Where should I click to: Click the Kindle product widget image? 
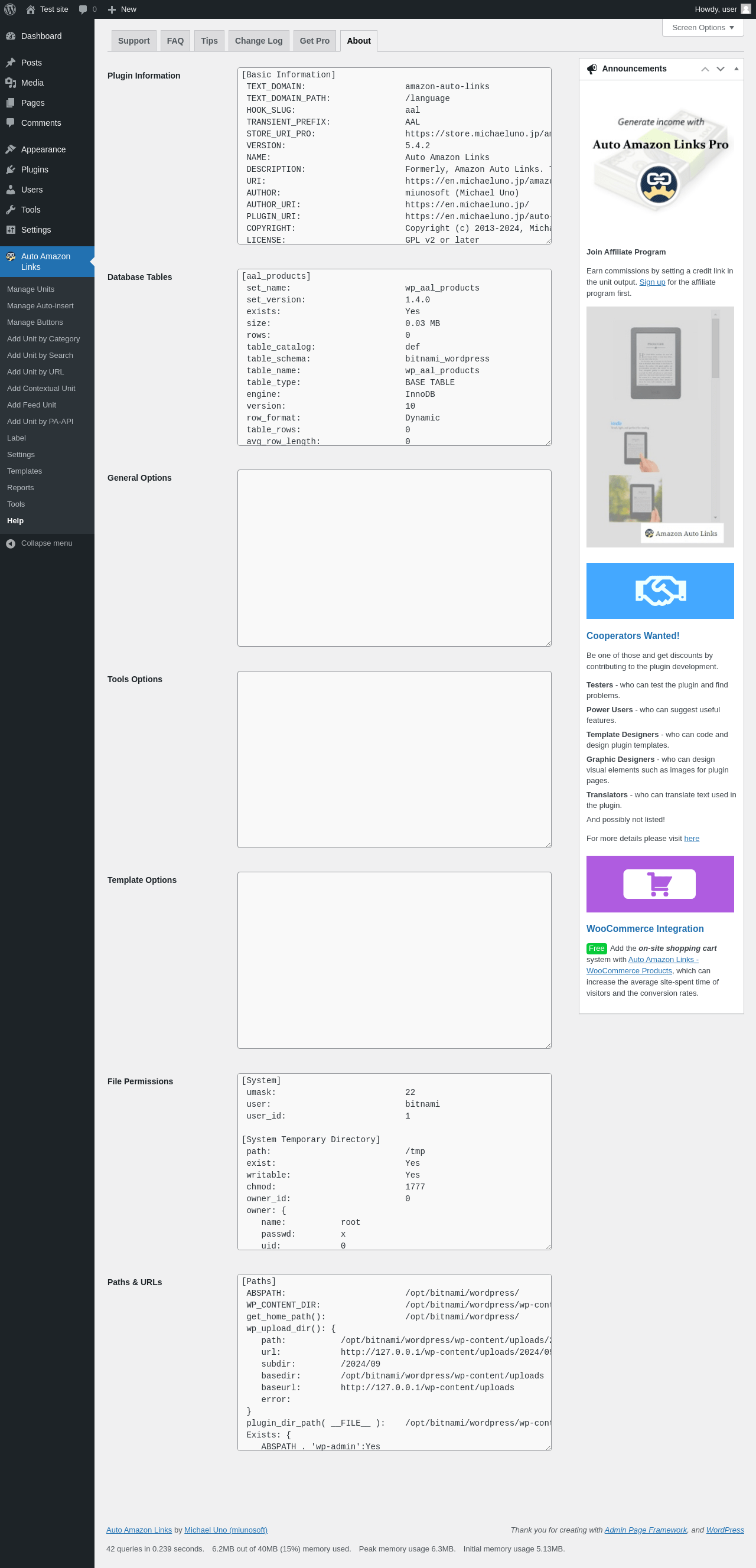coord(660,426)
